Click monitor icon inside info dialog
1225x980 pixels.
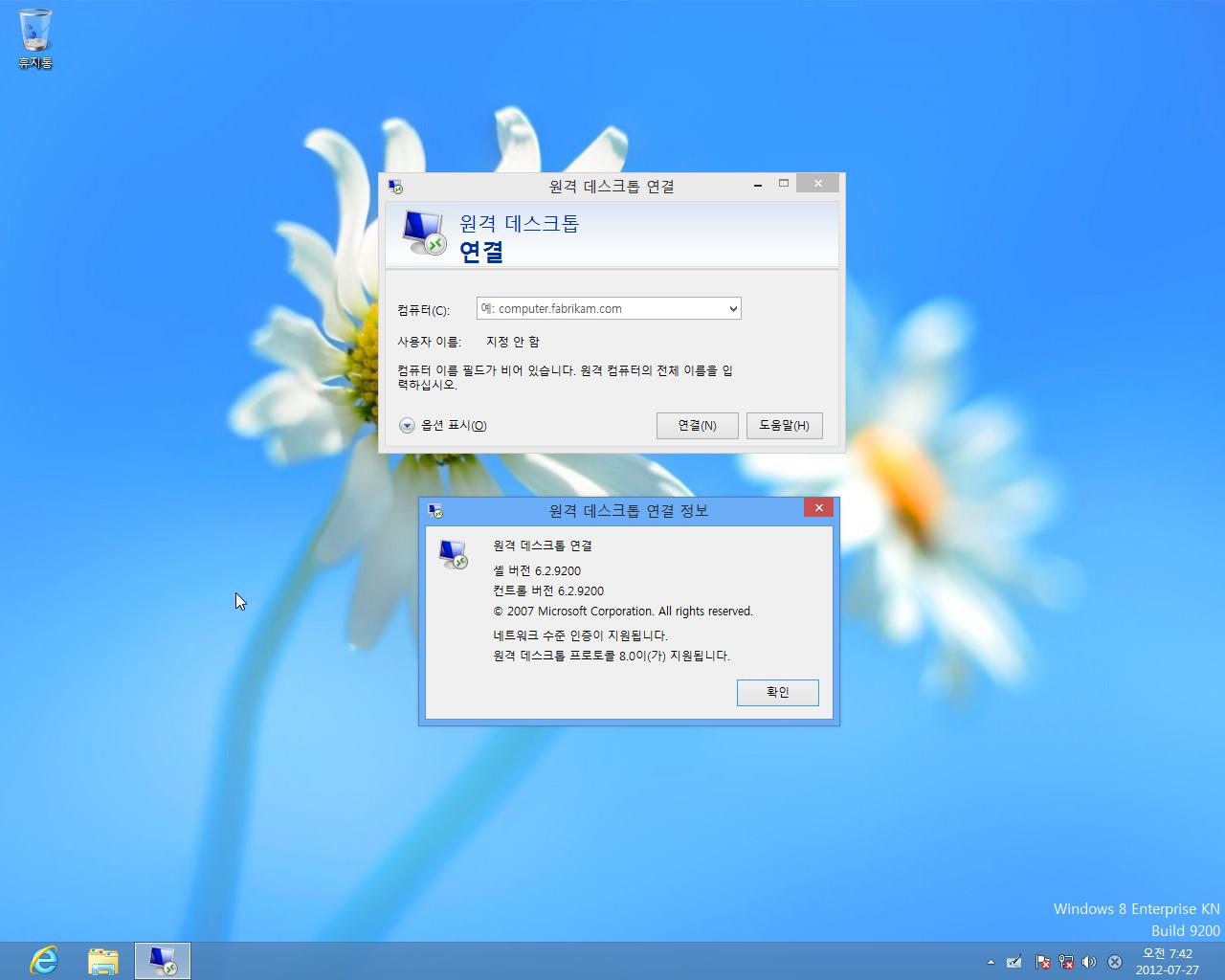(x=453, y=553)
